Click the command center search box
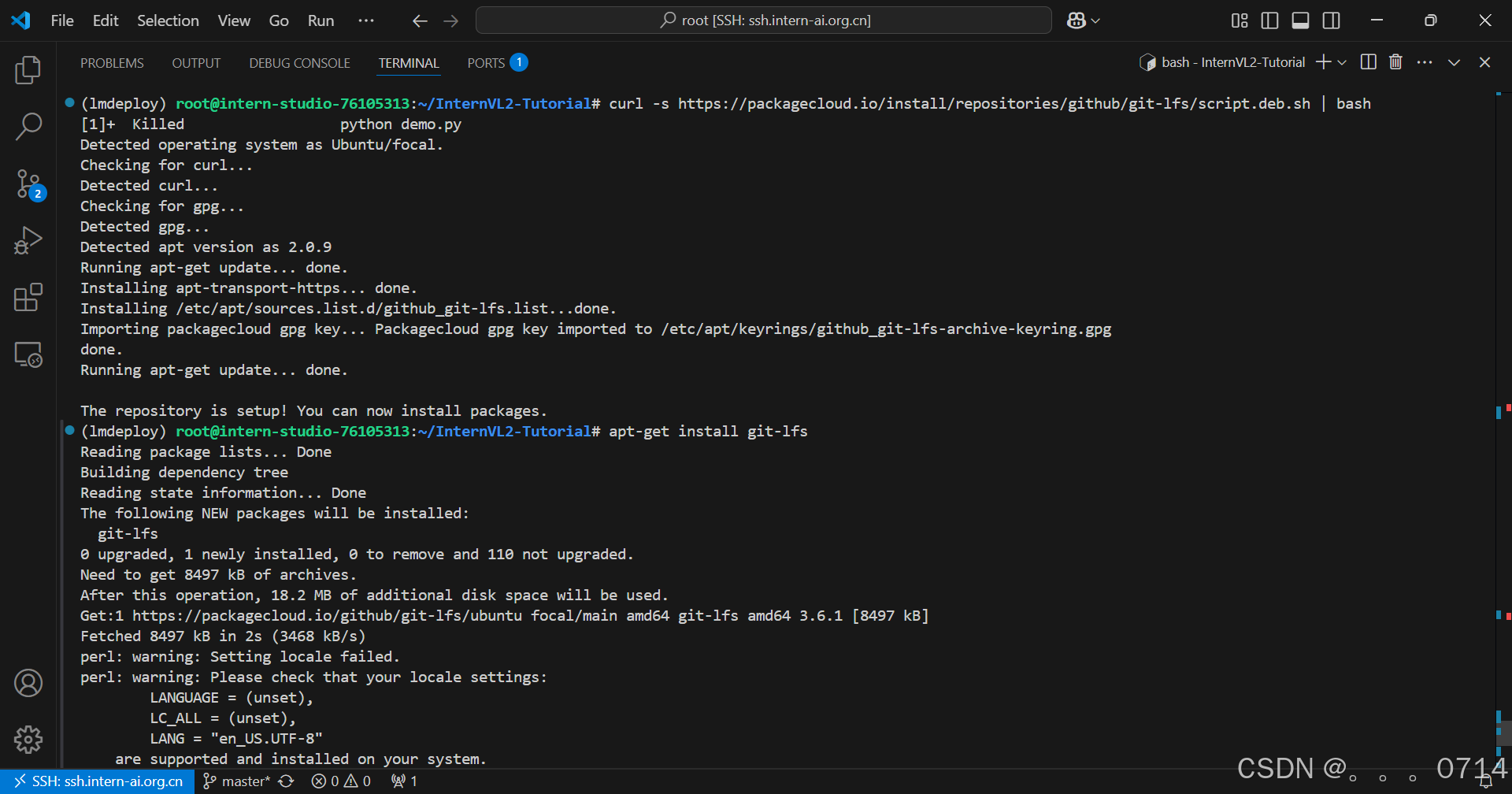This screenshot has width=1512, height=794. (x=763, y=20)
